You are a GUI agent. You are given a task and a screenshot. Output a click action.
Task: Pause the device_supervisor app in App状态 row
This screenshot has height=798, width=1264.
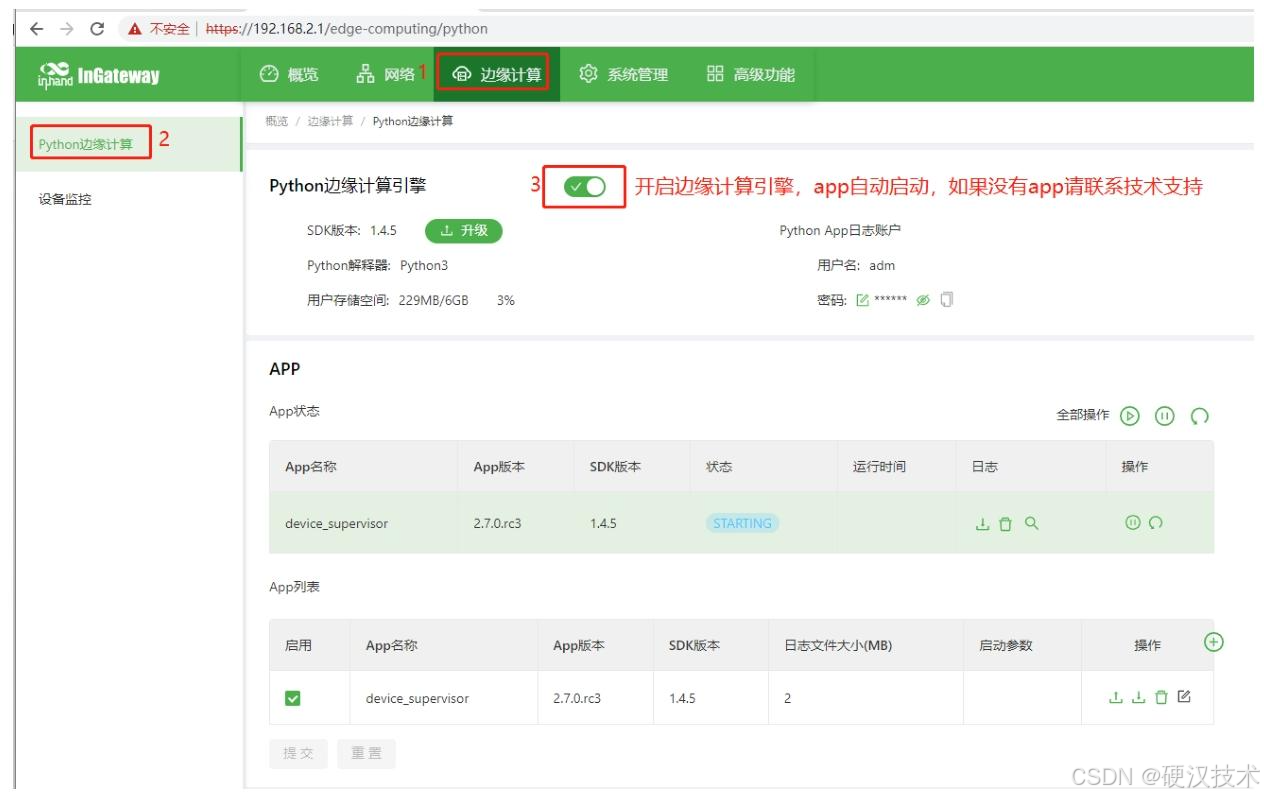1133,522
